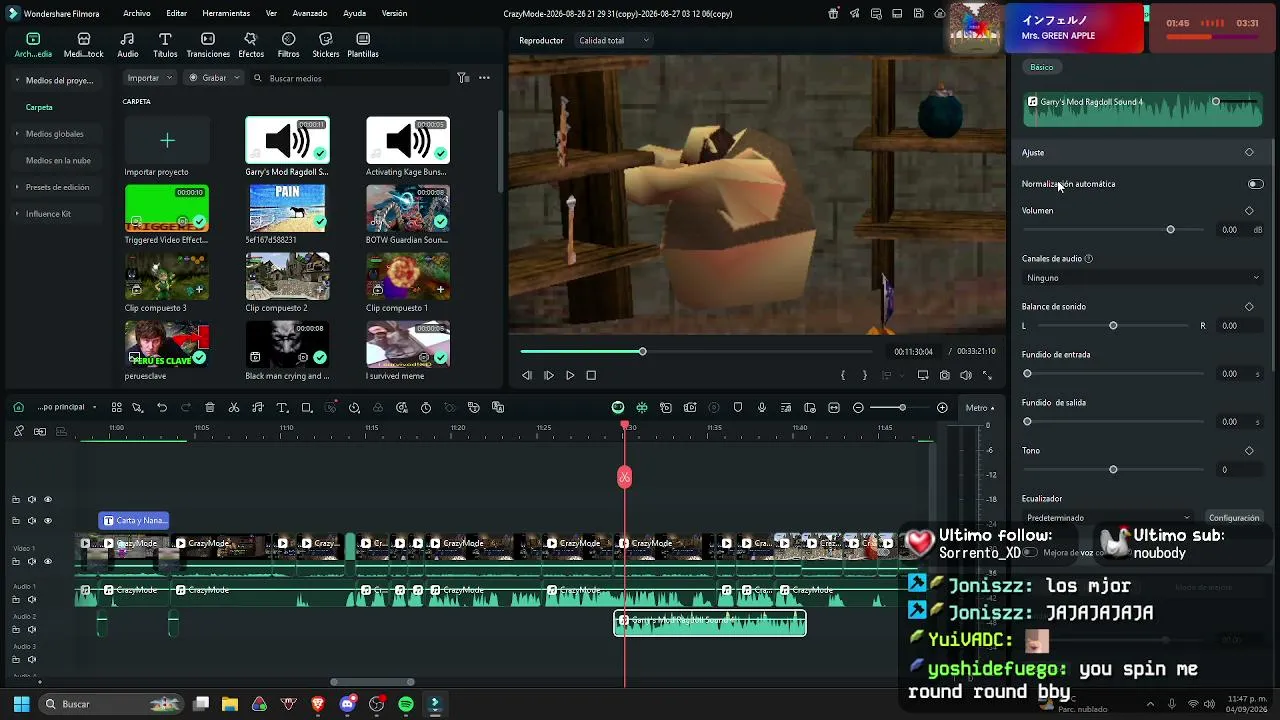Screen dimensions: 1280x720
Task: Open the Stickers library
Action: (x=326, y=45)
